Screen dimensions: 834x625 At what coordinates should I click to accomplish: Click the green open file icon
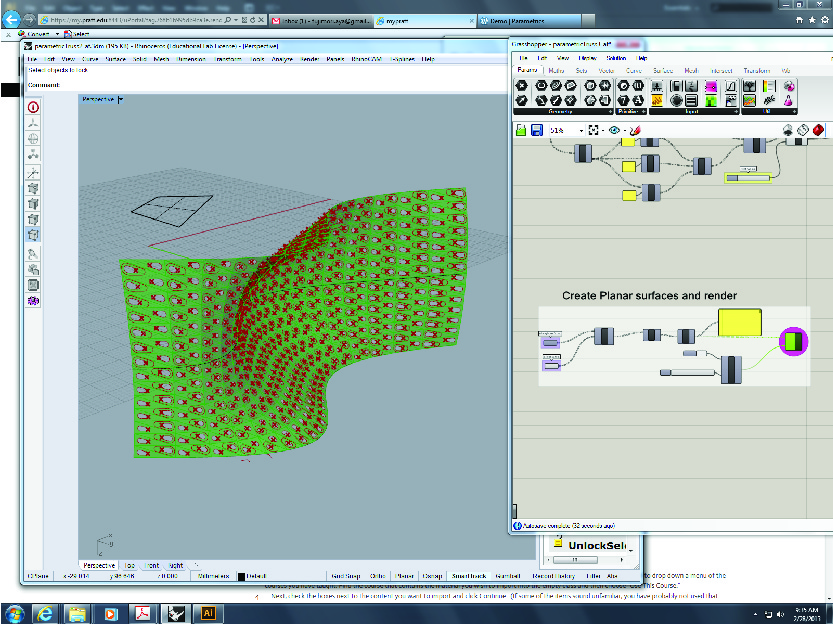click(521, 131)
